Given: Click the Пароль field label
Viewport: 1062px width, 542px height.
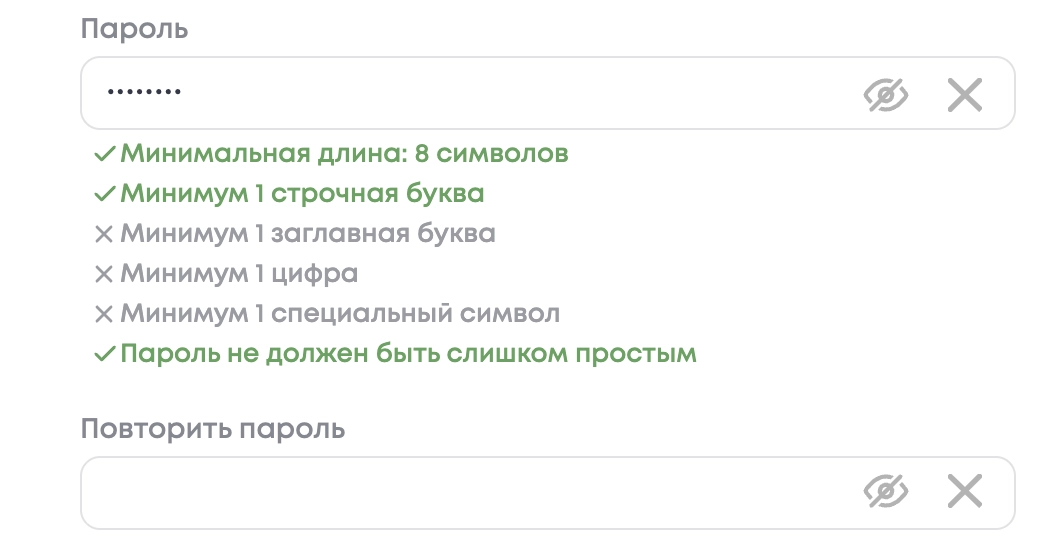Looking at the screenshot, I should (x=134, y=29).
